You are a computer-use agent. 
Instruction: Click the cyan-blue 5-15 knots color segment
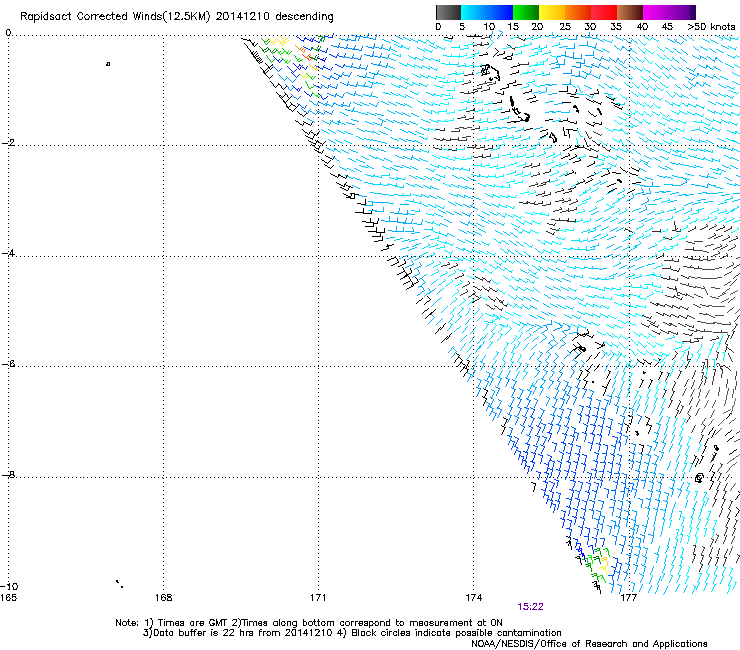tap(487, 12)
